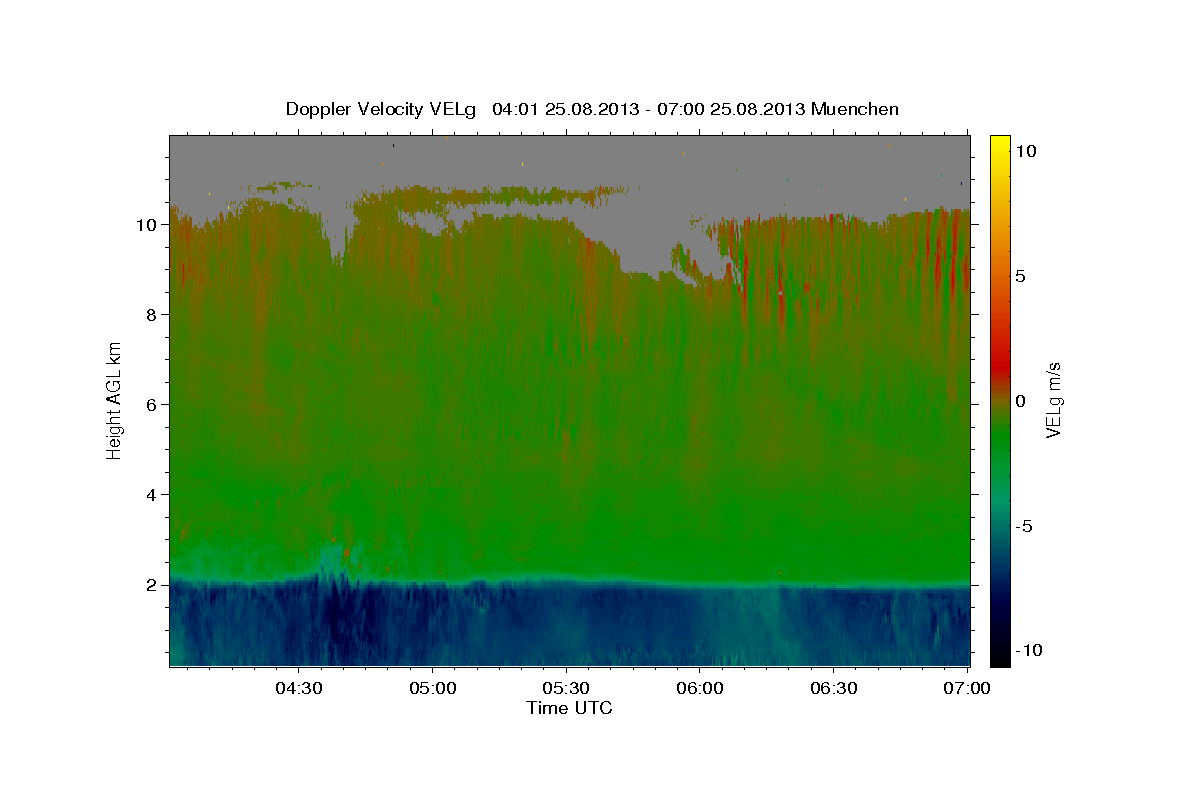Click the 'Muenchen' location text in title
This screenshot has height=800, width=1200.
(855, 109)
